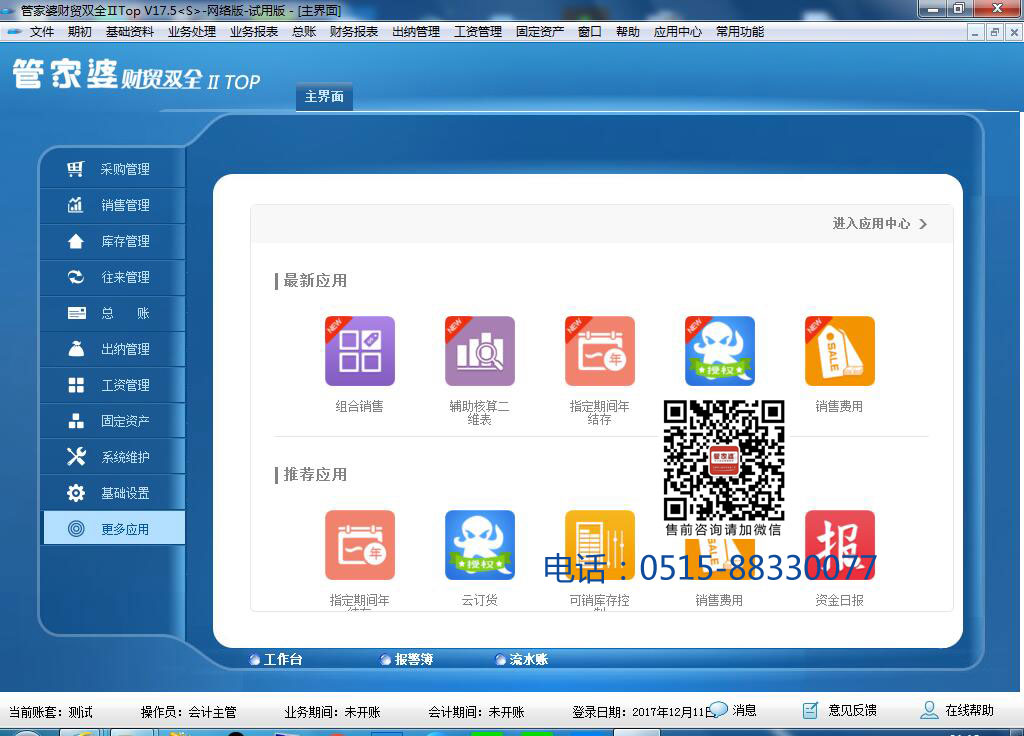Open the 文件 menu

pyautogui.click(x=42, y=31)
